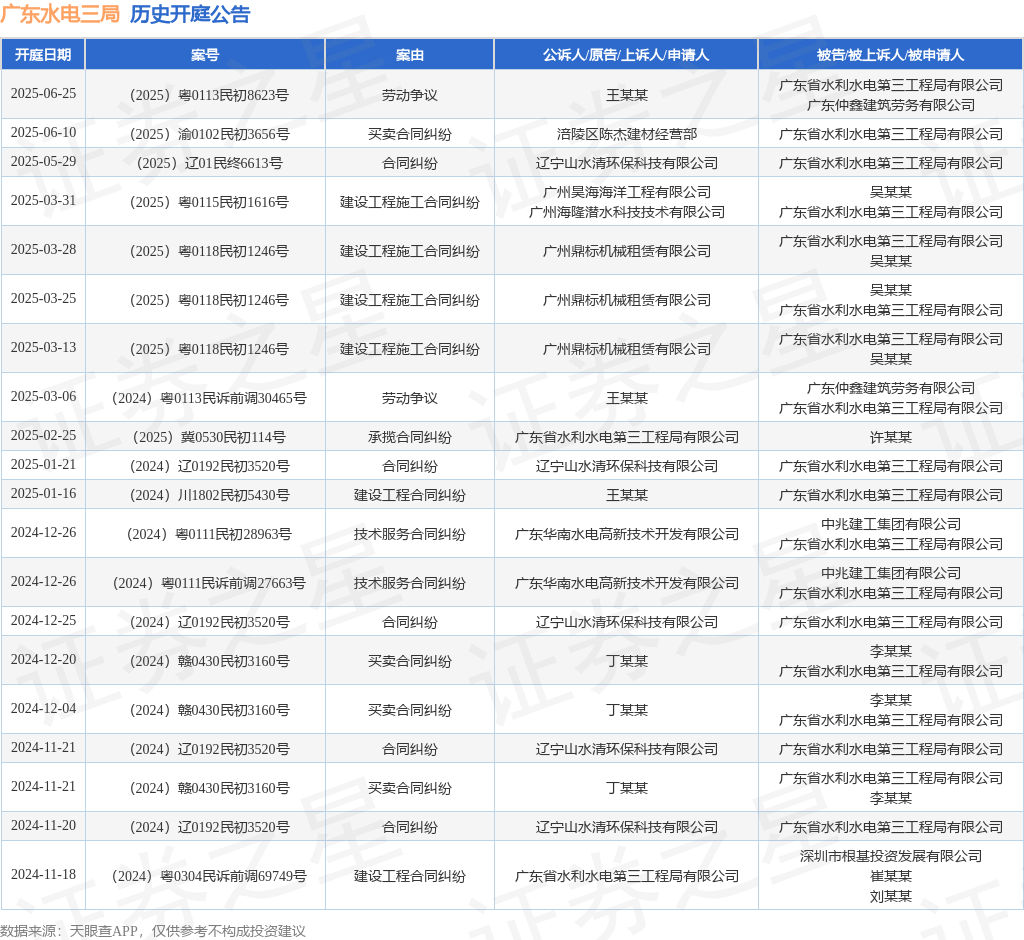Click date cell 2024-11-20
The image size is (1024, 940).
click(x=43, y=826)
